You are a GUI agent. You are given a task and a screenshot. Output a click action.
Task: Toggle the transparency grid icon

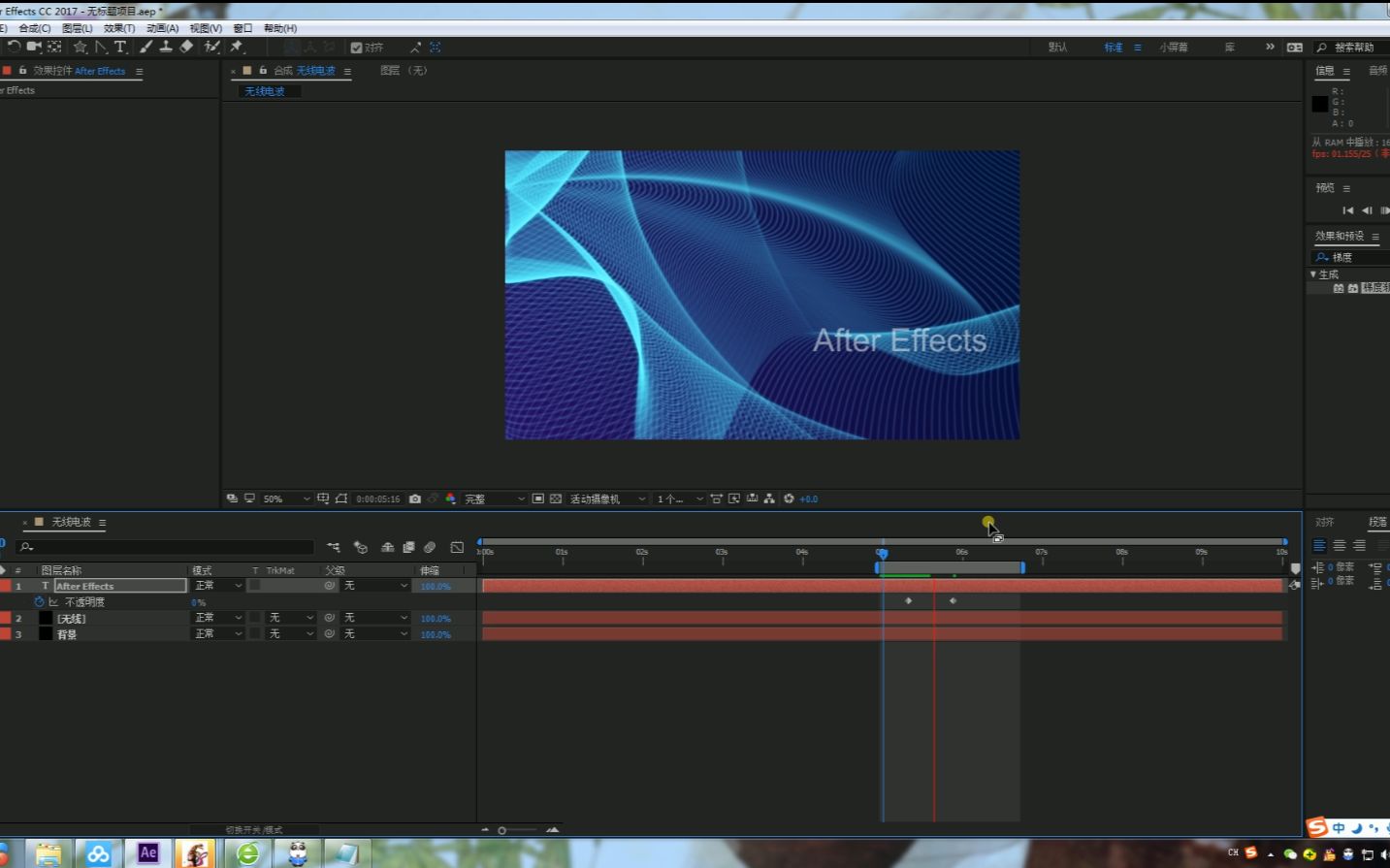coord(556,498)
